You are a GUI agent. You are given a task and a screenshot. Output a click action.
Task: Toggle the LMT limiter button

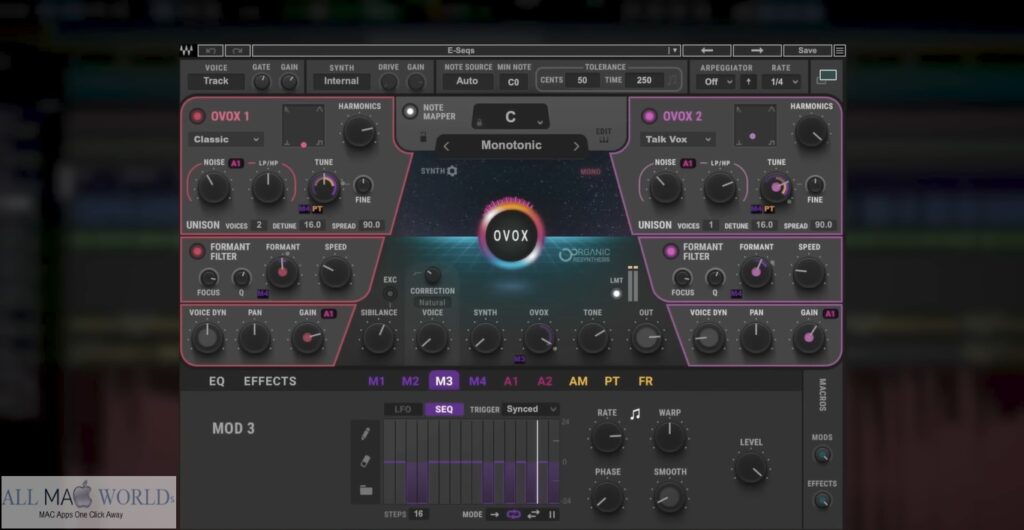coord(616,293)
